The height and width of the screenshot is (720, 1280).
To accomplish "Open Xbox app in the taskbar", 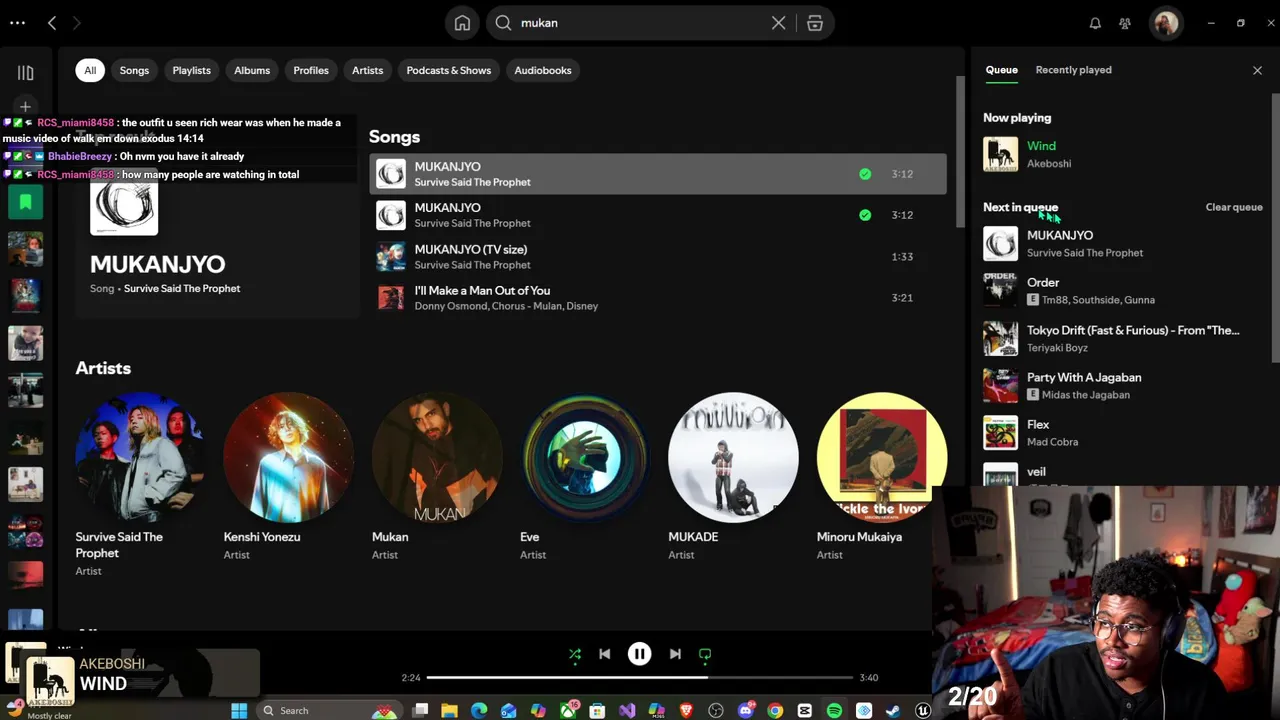I will click(568, 711).
